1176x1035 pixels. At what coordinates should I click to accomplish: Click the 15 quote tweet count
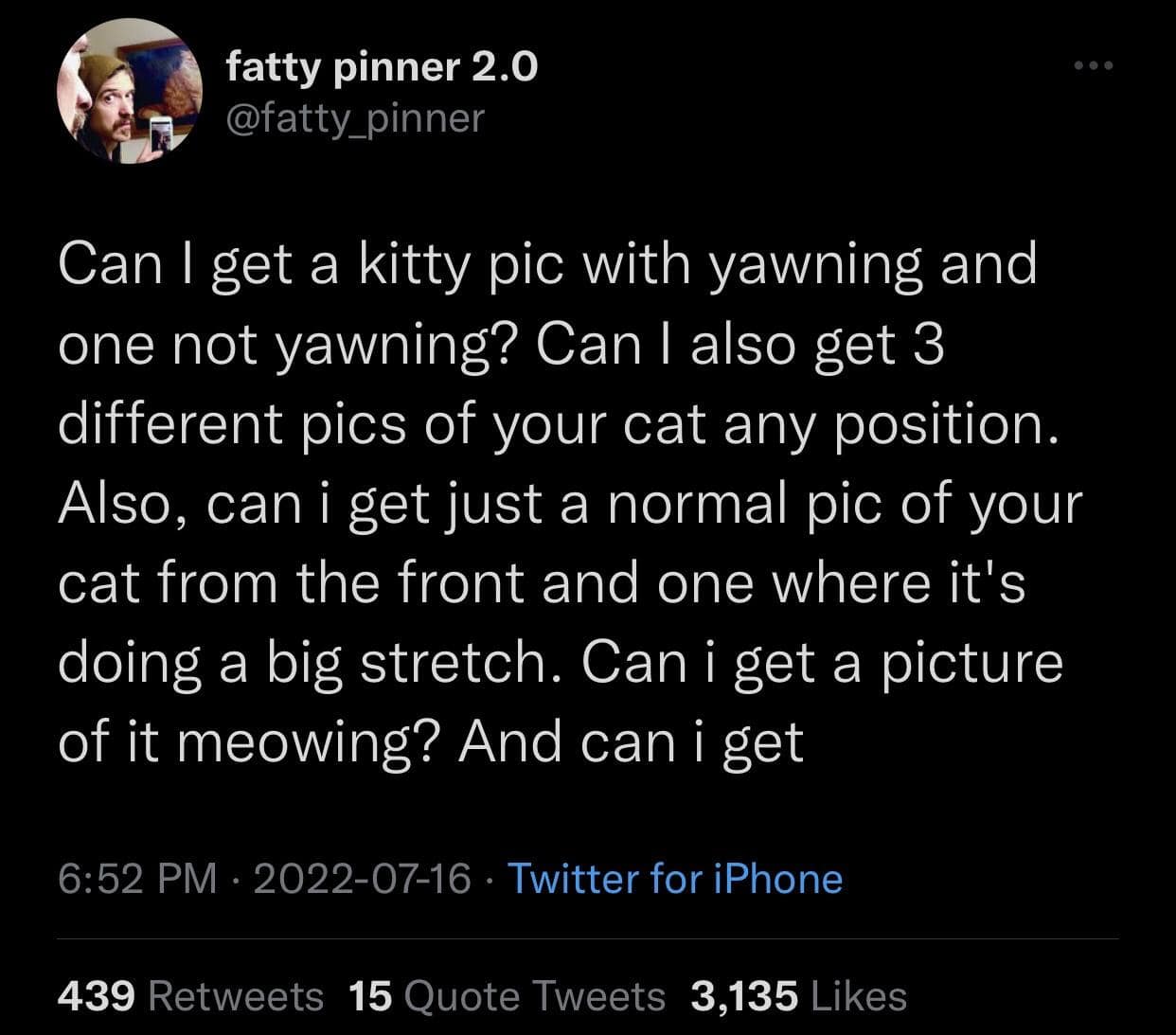click(370, 996)
